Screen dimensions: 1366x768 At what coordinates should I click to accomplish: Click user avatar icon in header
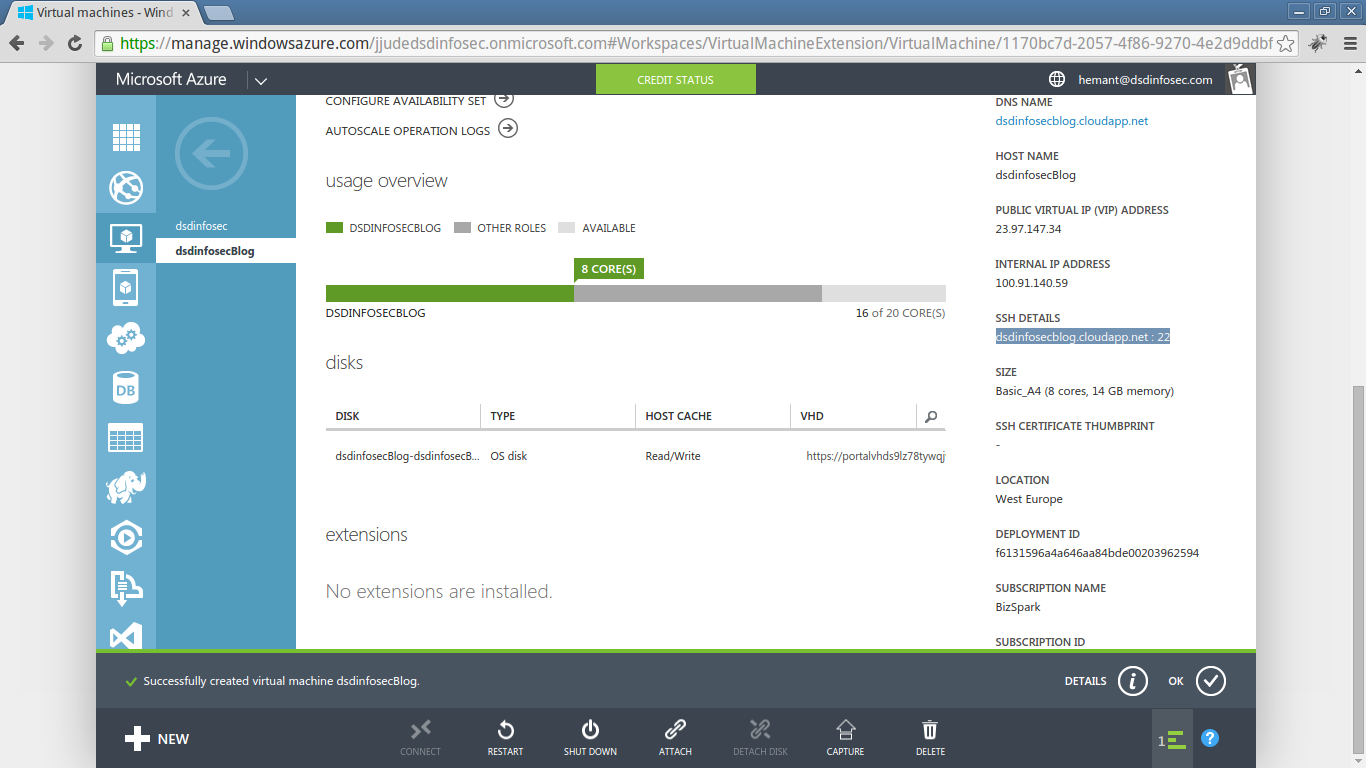(x=1240, y=79)
